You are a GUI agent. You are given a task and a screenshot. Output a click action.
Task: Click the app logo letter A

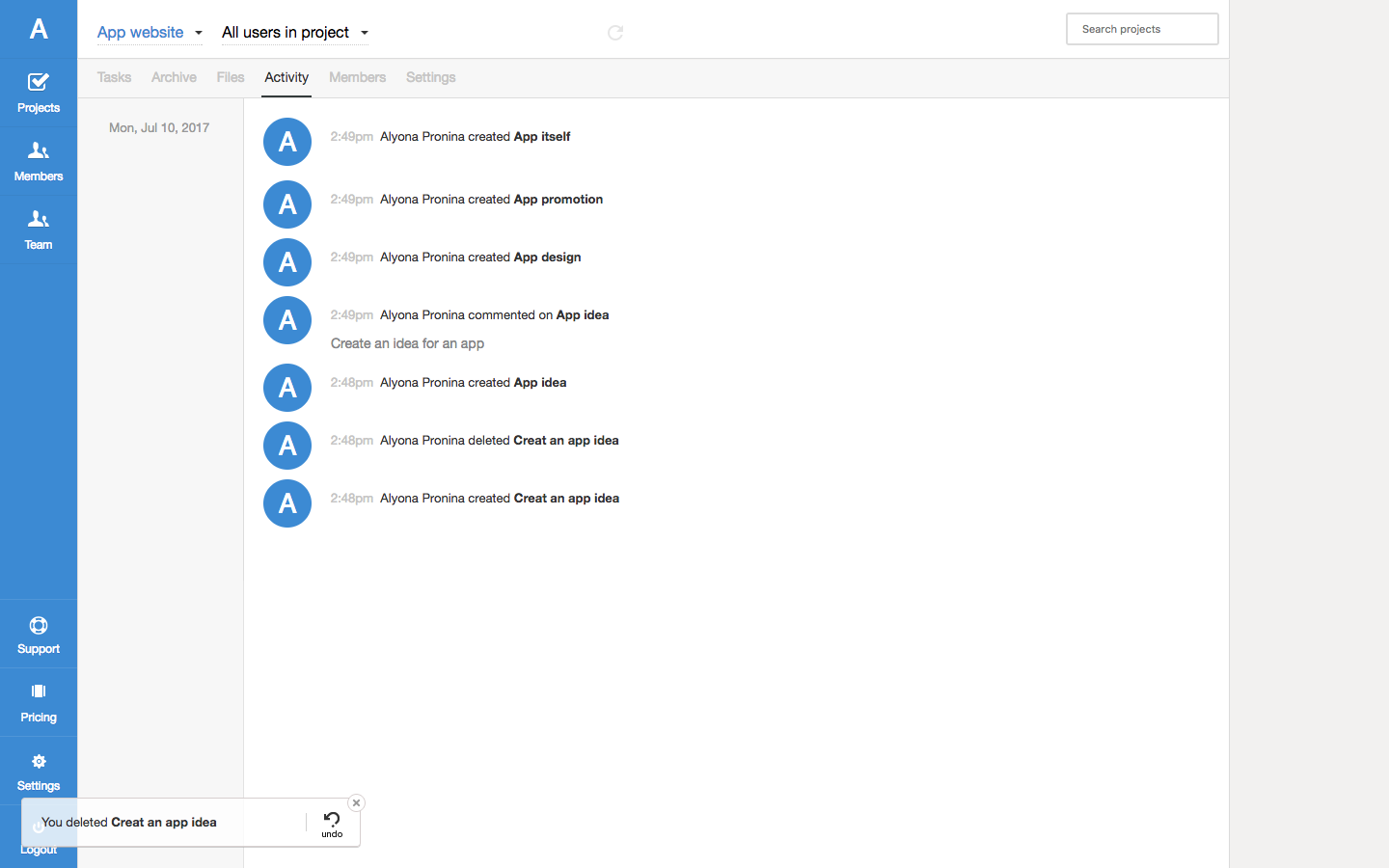coord(39,29)
